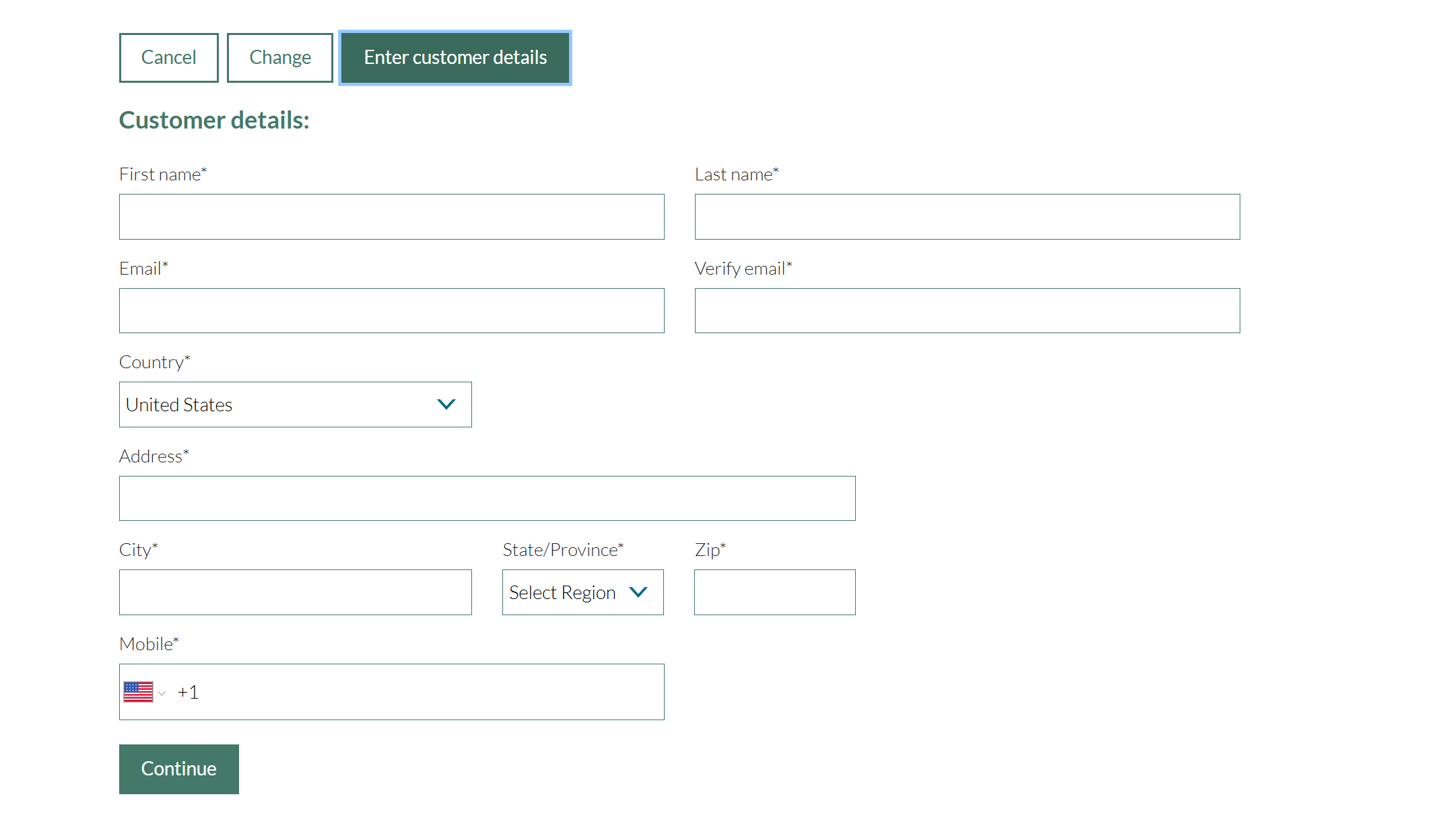Click into the Last name field

pos(967,217)
